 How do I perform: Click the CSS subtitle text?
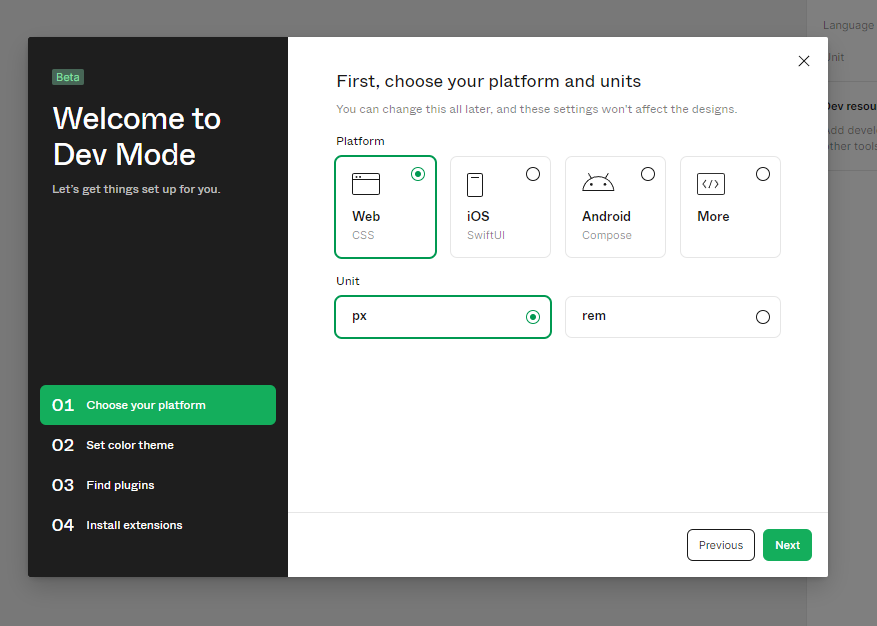point(363,236)
